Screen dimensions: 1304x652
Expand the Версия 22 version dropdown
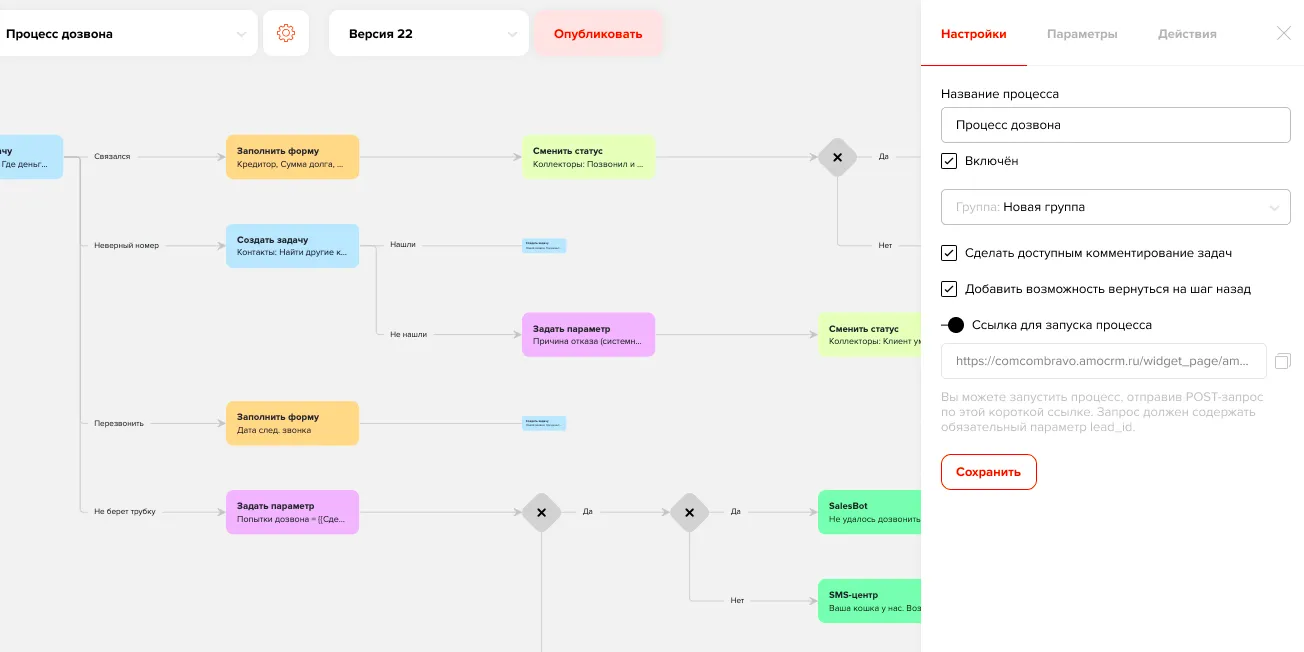tap(428, 34)
